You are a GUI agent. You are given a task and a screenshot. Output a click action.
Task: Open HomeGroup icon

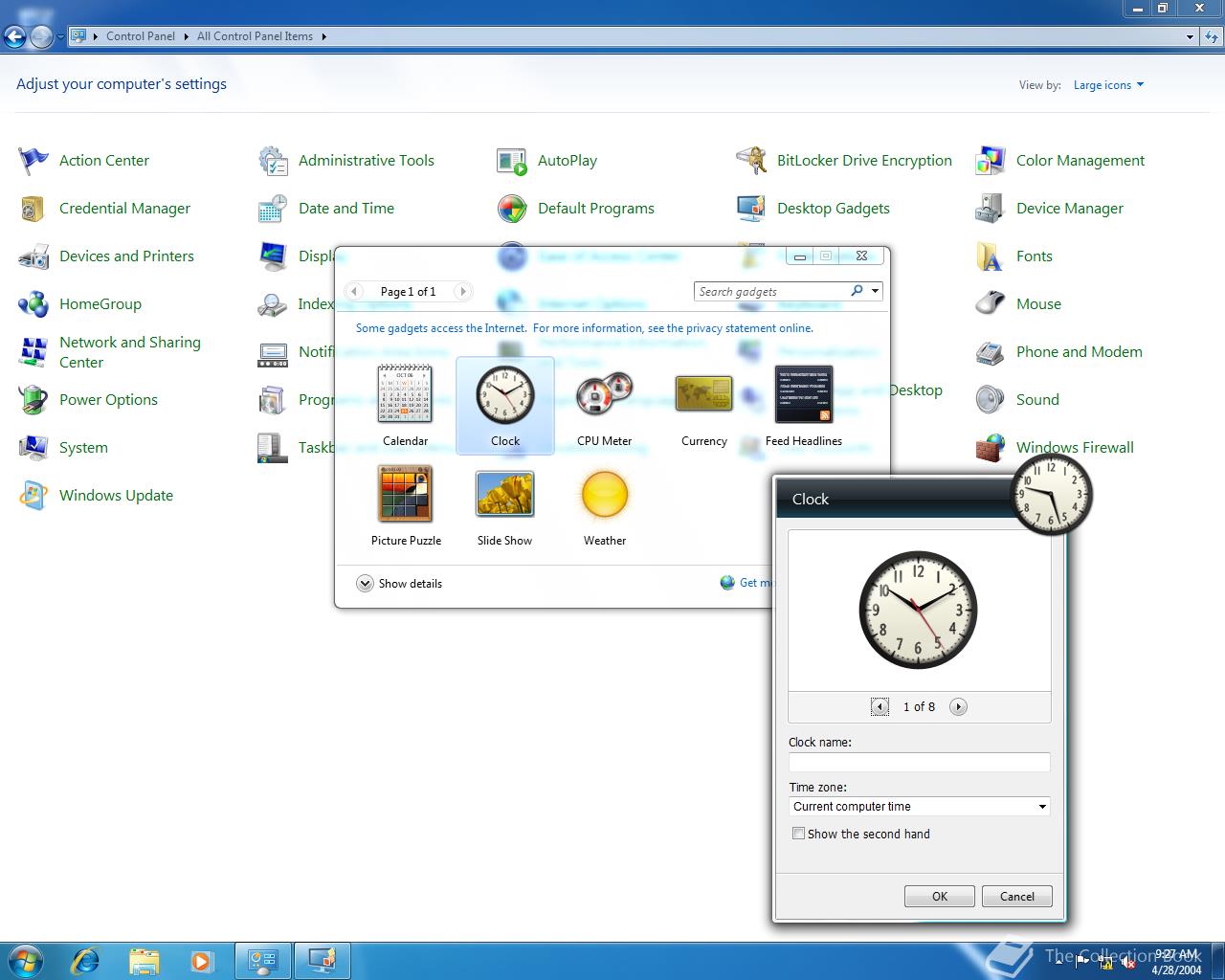click(x=33, y=304)
